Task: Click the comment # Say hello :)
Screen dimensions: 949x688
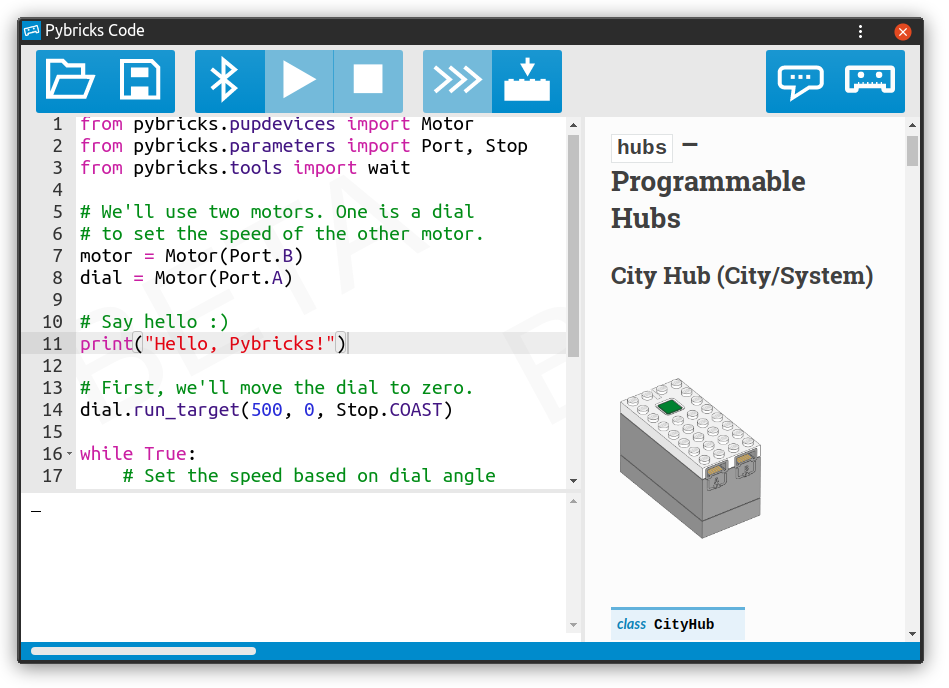Action: click(x=154, y=322)
